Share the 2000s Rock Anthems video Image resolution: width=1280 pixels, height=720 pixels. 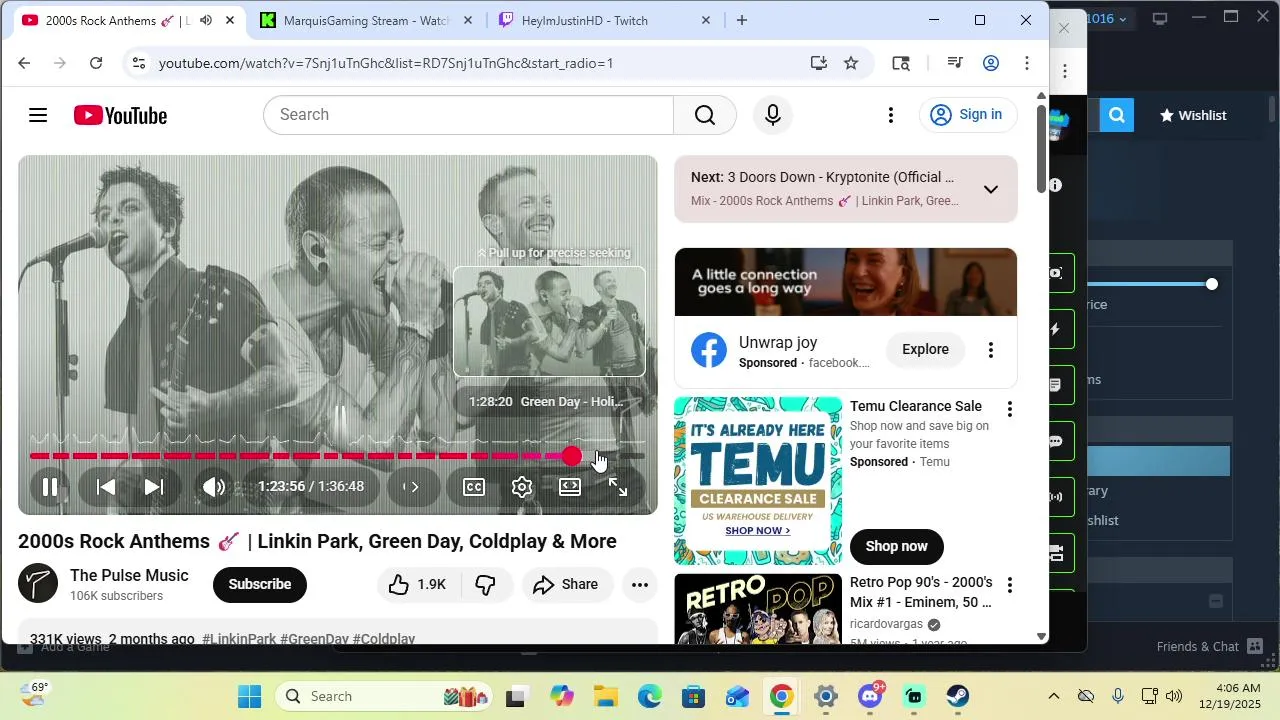coord(565,584)
